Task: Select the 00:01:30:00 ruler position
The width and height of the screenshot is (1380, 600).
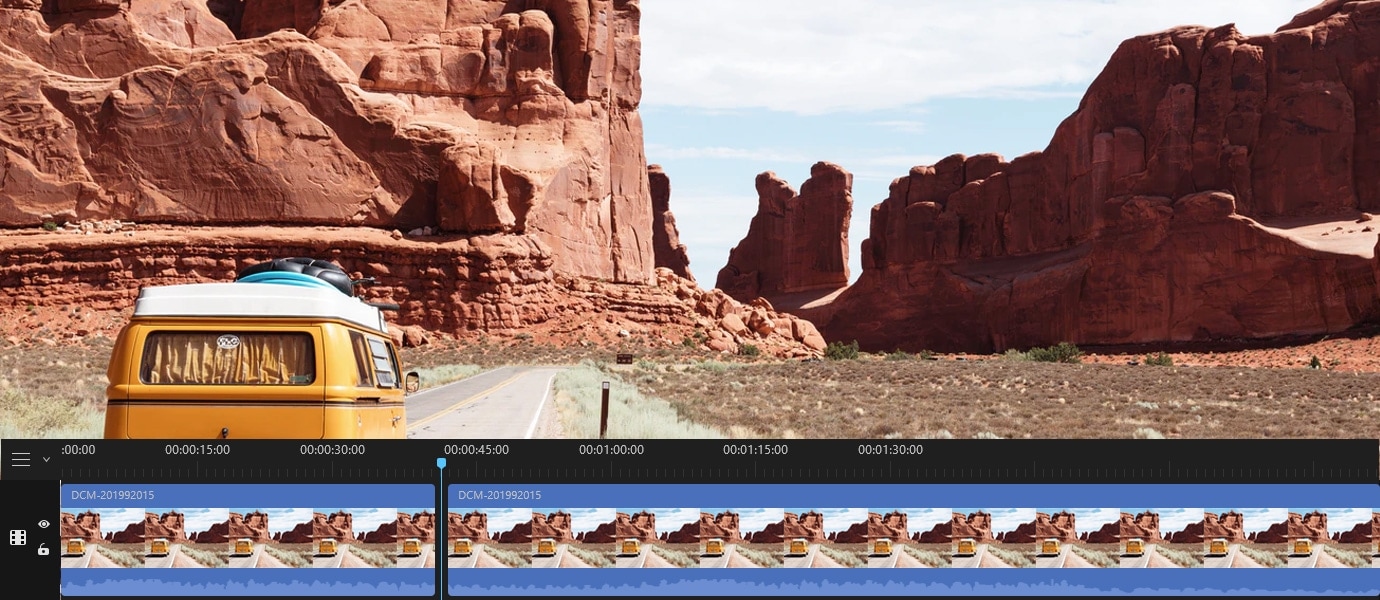Action: coord(890,450)
